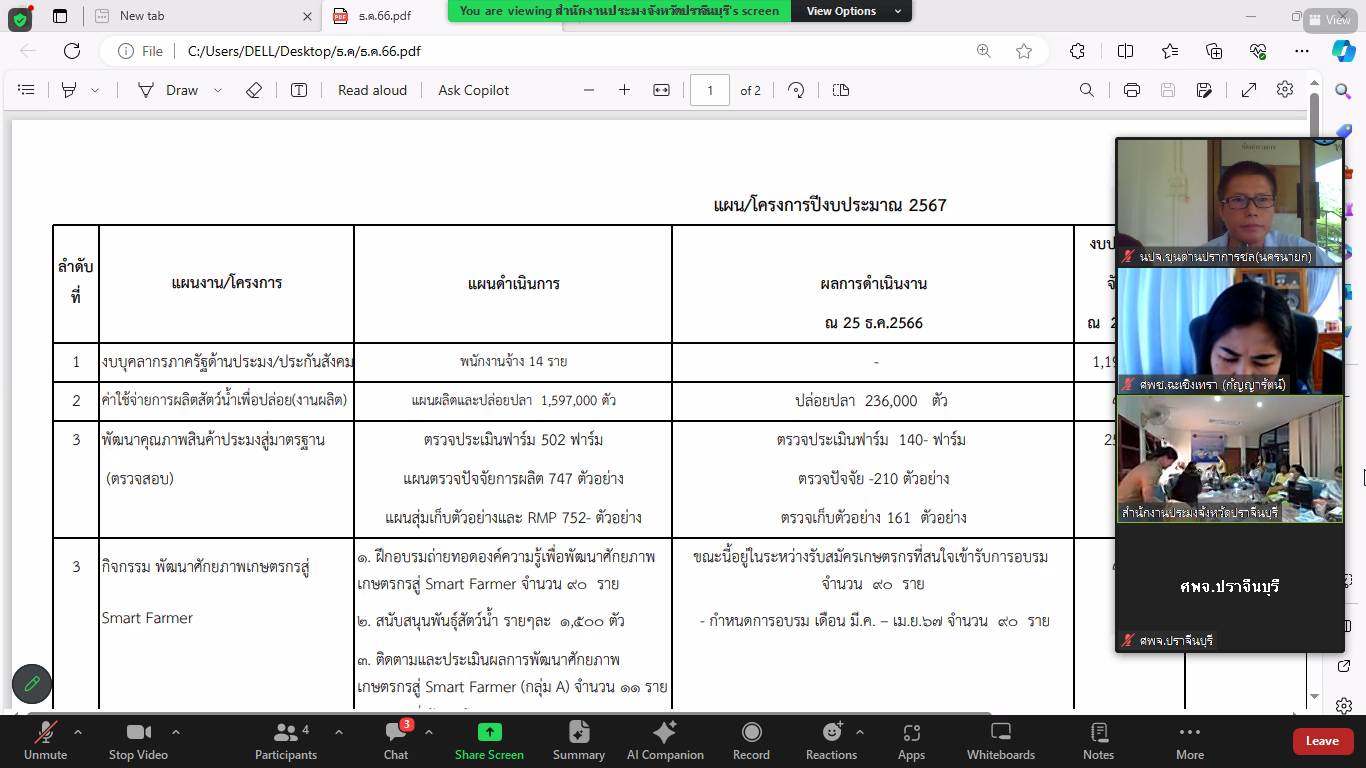Select นปจ.ขุนด่านปราการชล participant video
Screen dimensions: 1366x768
[x=1229, y=202]
